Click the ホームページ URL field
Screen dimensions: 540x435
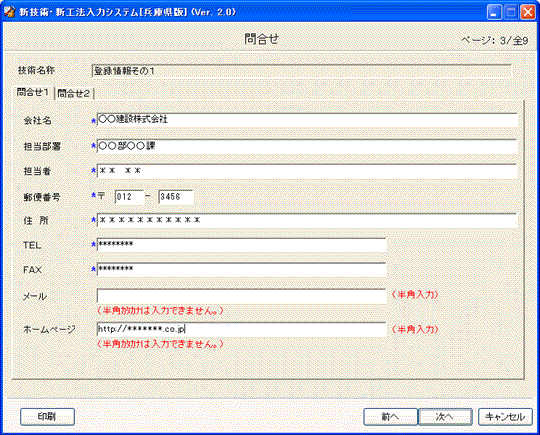pyautogui.click(x=241, y=329)
